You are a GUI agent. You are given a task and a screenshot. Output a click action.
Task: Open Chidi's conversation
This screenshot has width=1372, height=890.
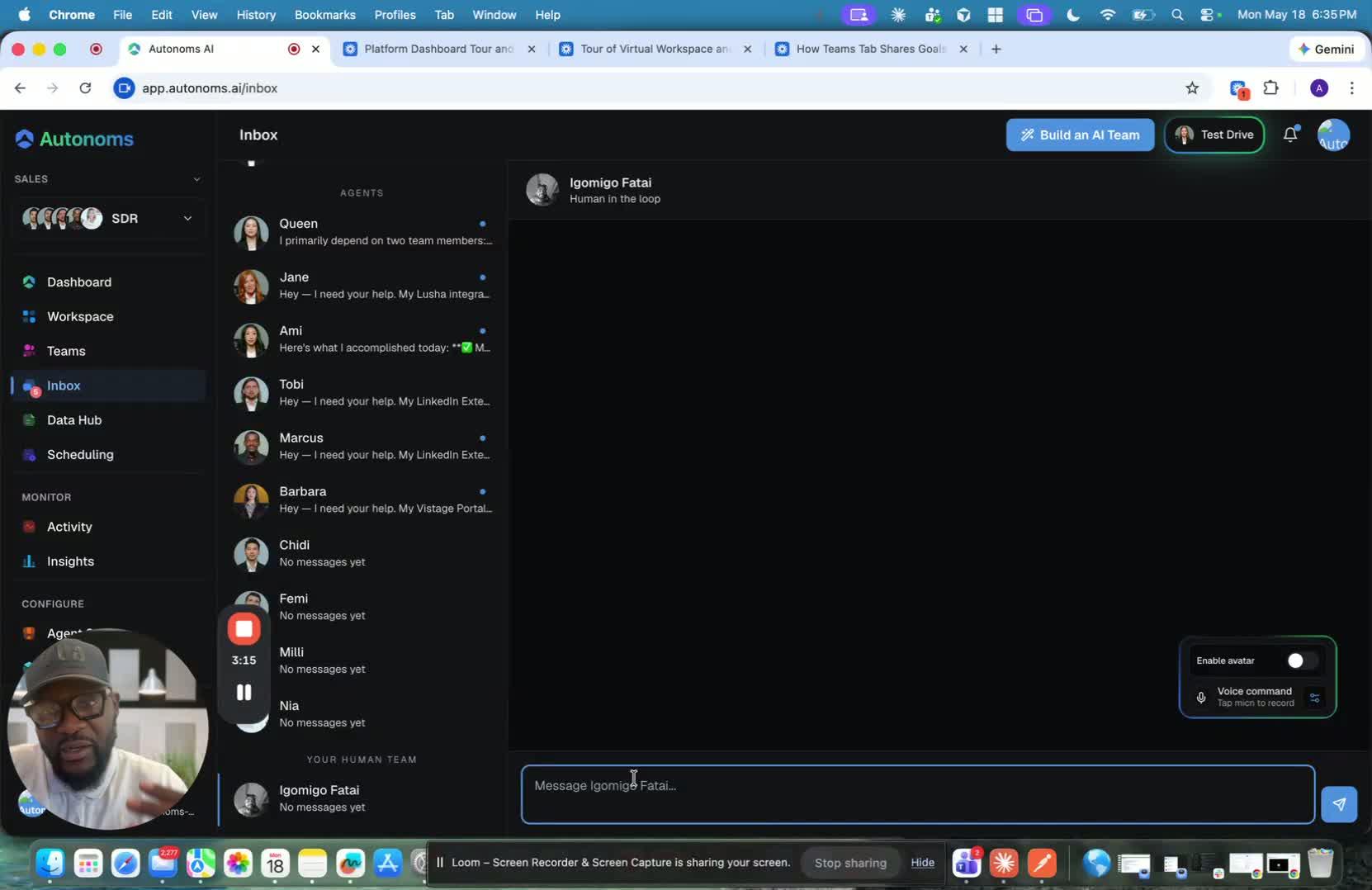pos(362,554)
